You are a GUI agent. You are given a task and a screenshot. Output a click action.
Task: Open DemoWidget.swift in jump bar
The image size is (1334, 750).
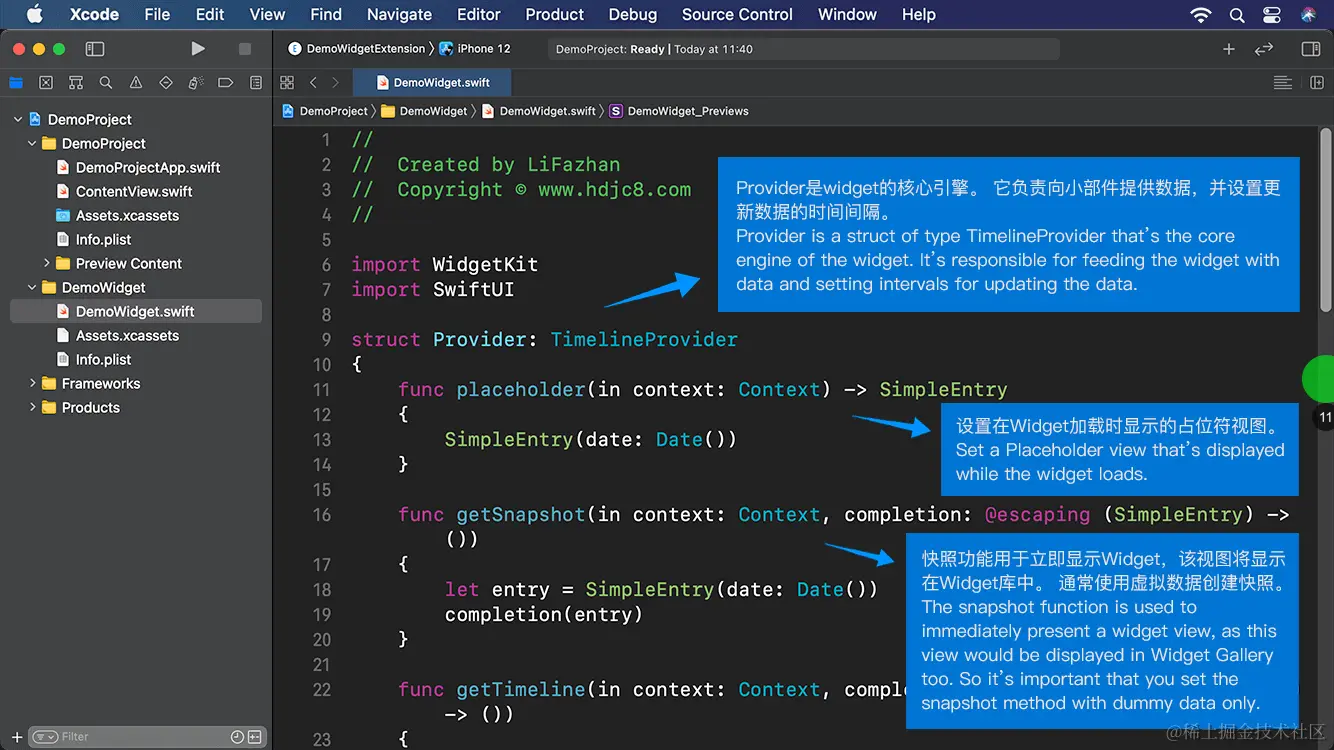click(539, 111)
